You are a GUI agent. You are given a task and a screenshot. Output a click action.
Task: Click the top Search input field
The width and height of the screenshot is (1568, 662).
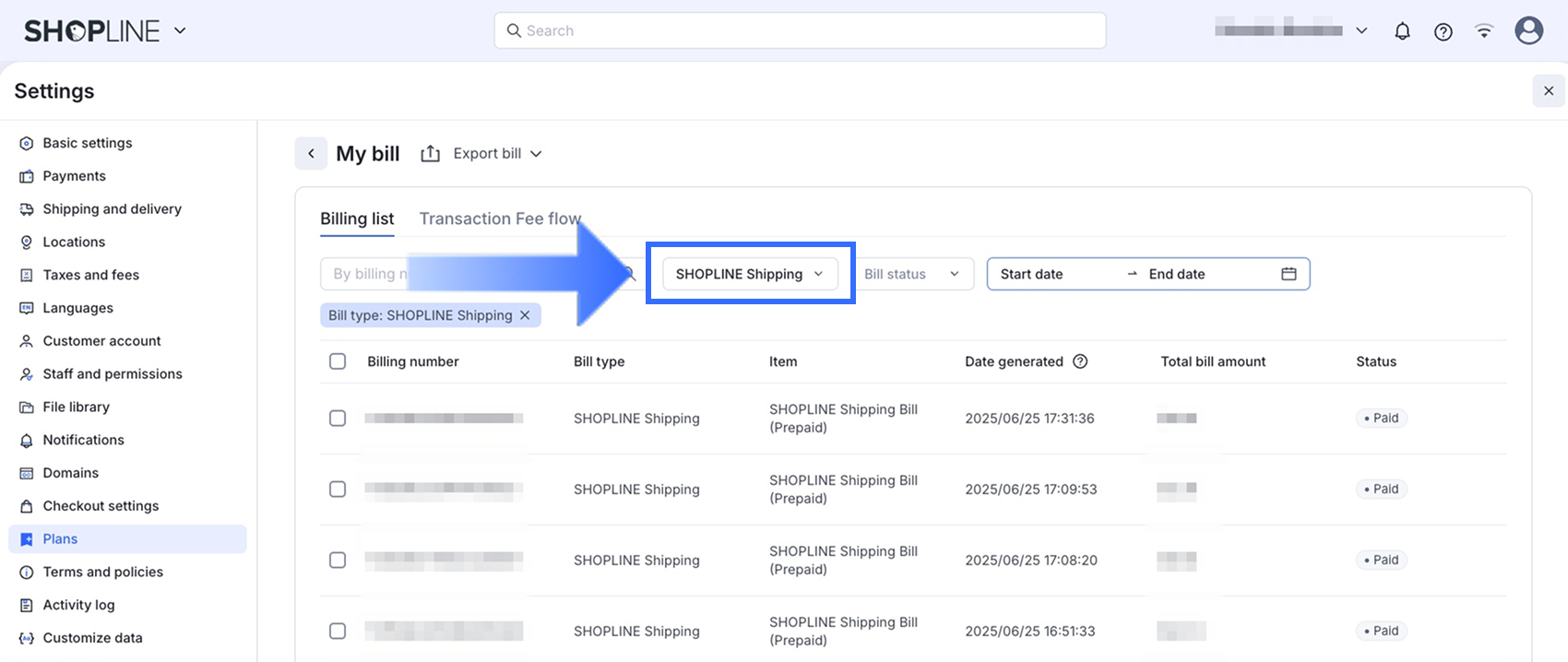click(800, 30)
